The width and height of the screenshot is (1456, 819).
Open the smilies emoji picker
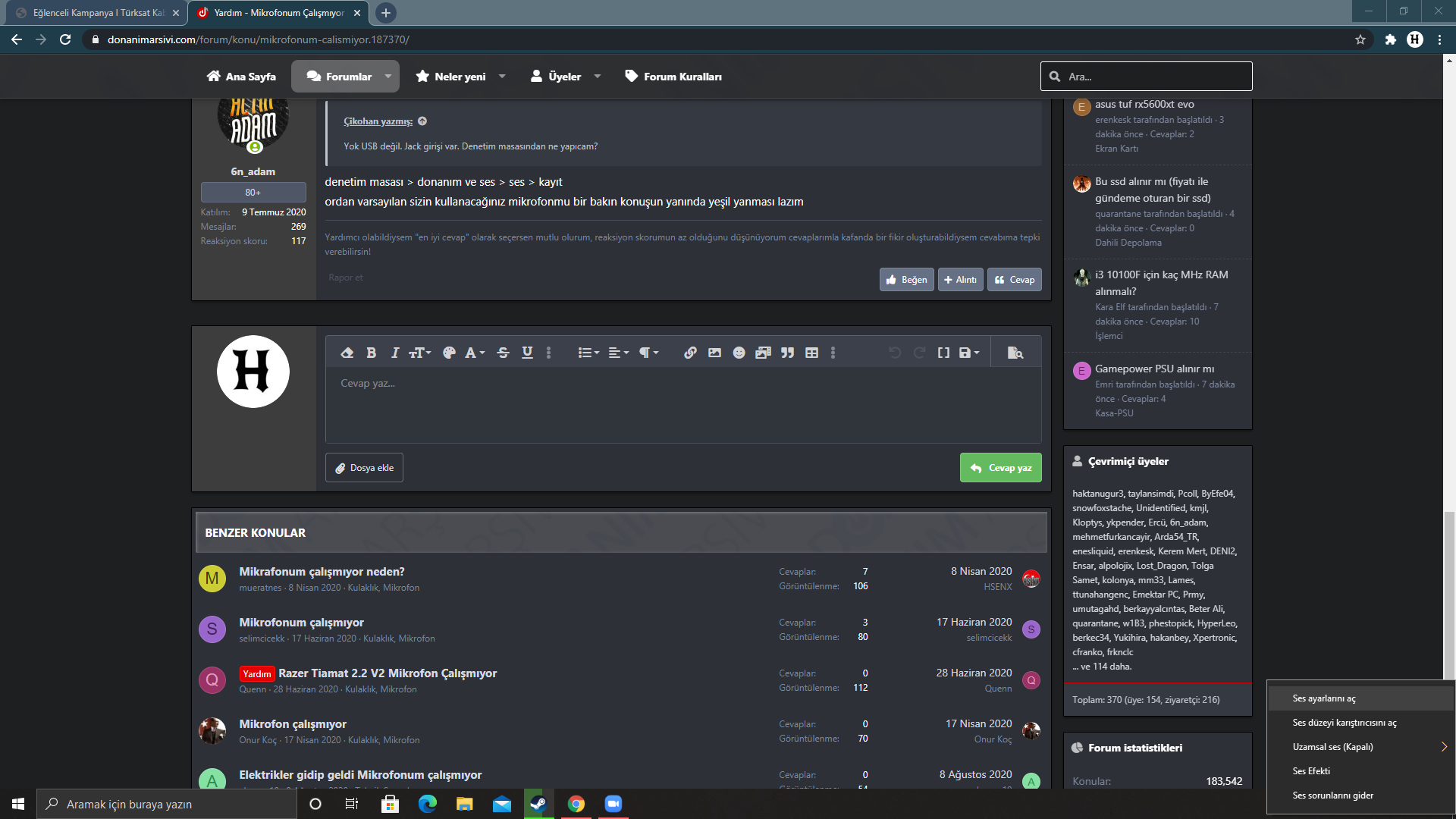pyautogui.click(x=739, y=353)
